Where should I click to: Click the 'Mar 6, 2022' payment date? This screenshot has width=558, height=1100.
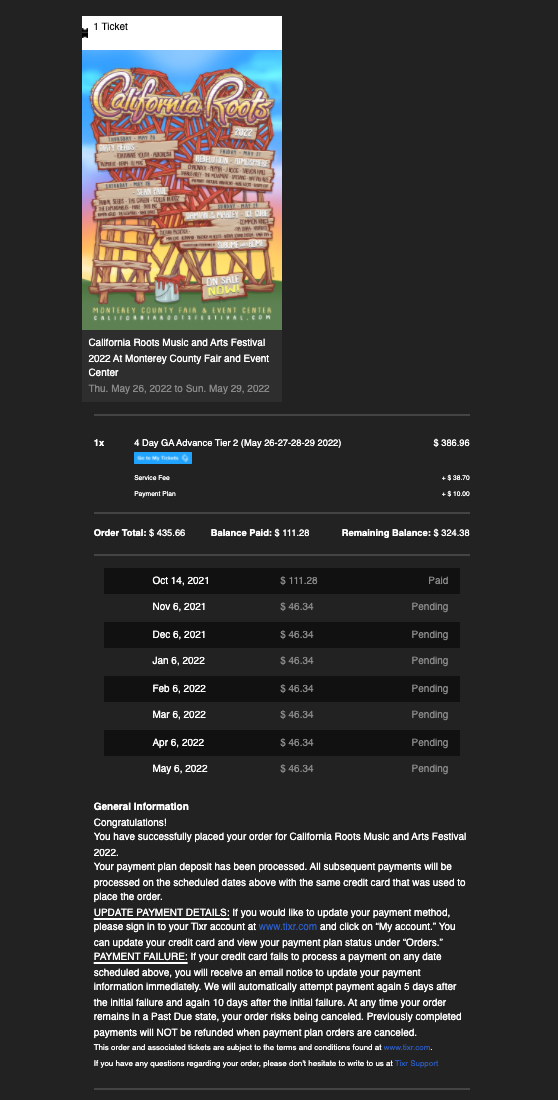click(x=179, y=715)
